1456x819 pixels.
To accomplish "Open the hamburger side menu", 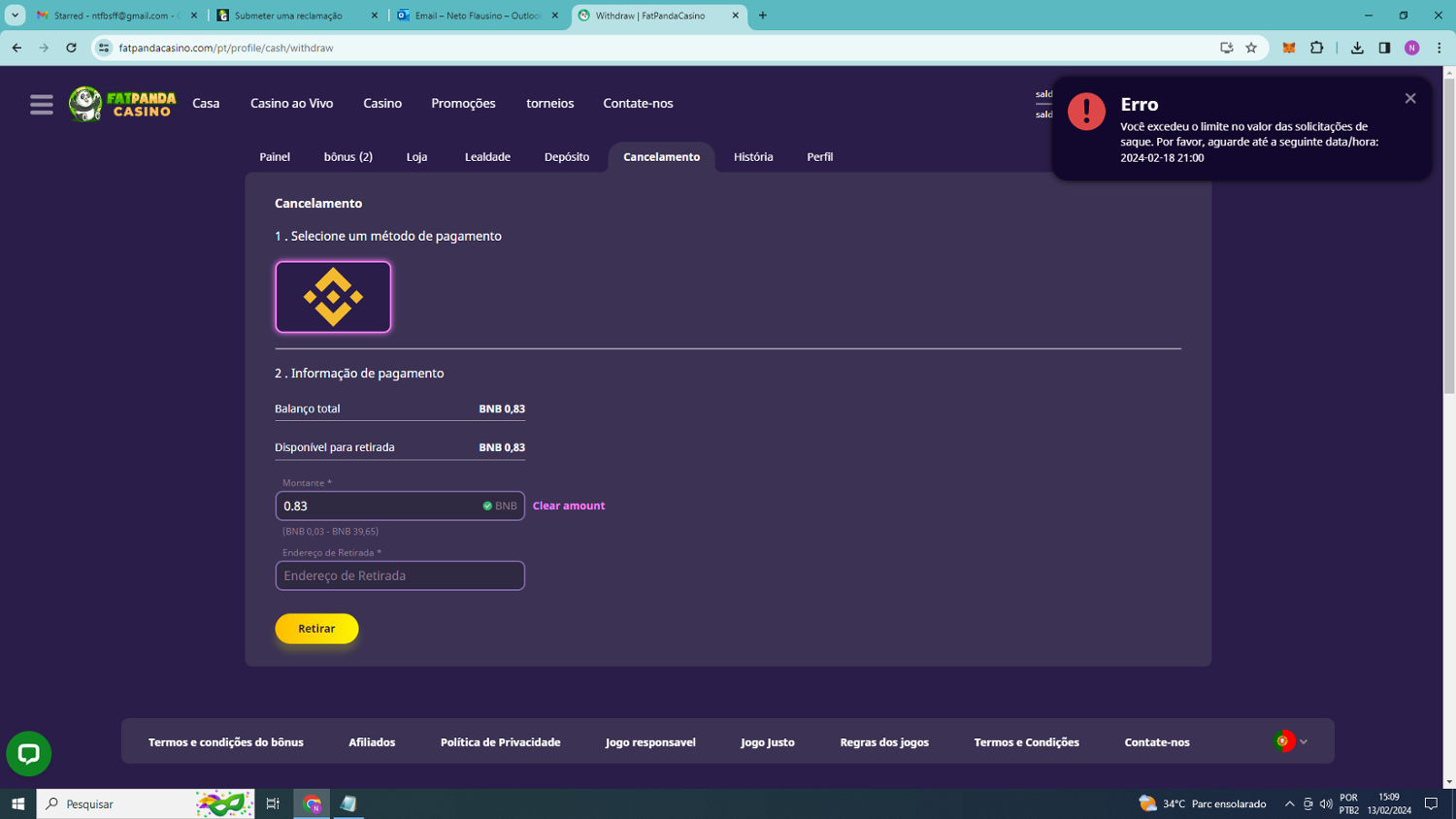I will (41, 104).
